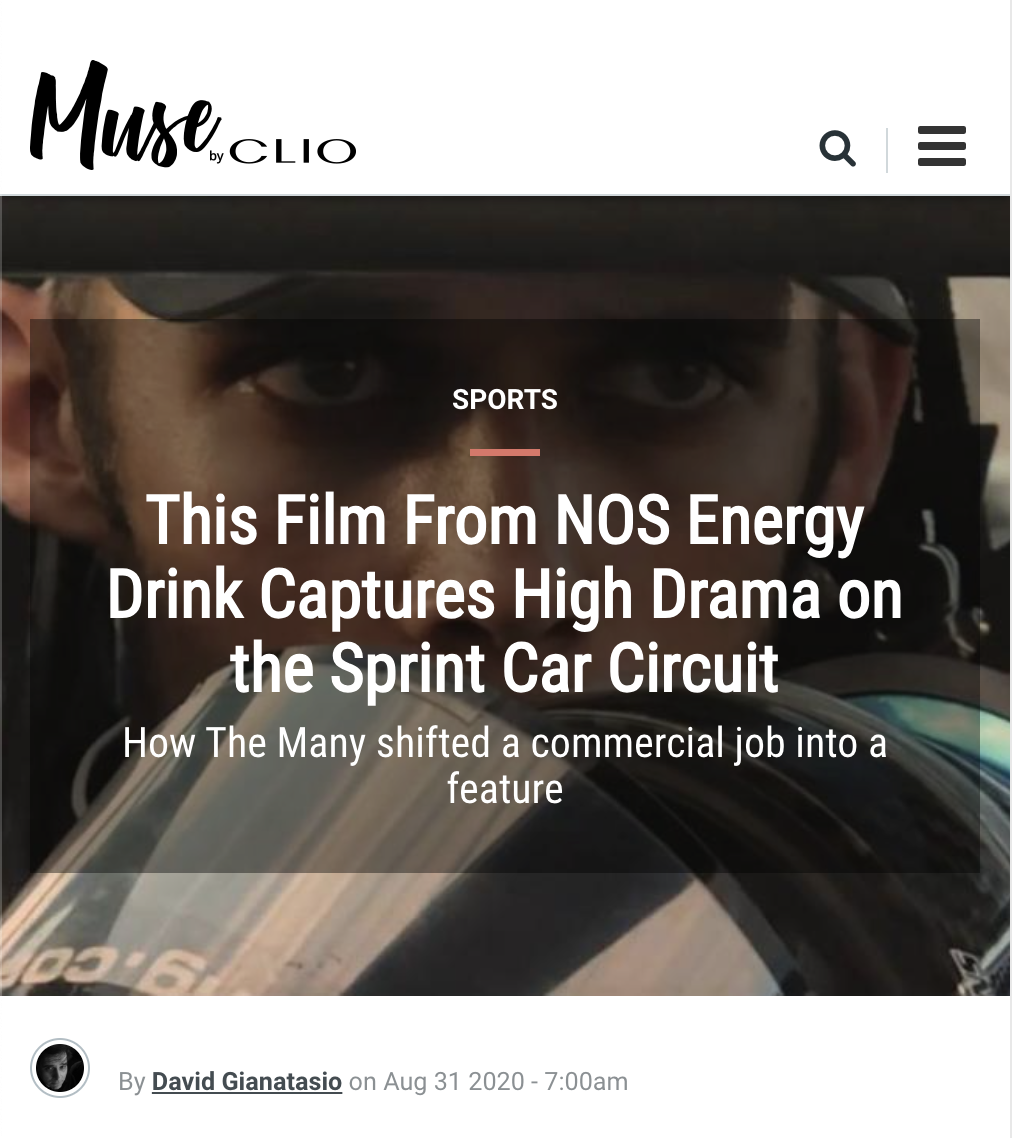Click the author avatar photo

click(60, 1068)
